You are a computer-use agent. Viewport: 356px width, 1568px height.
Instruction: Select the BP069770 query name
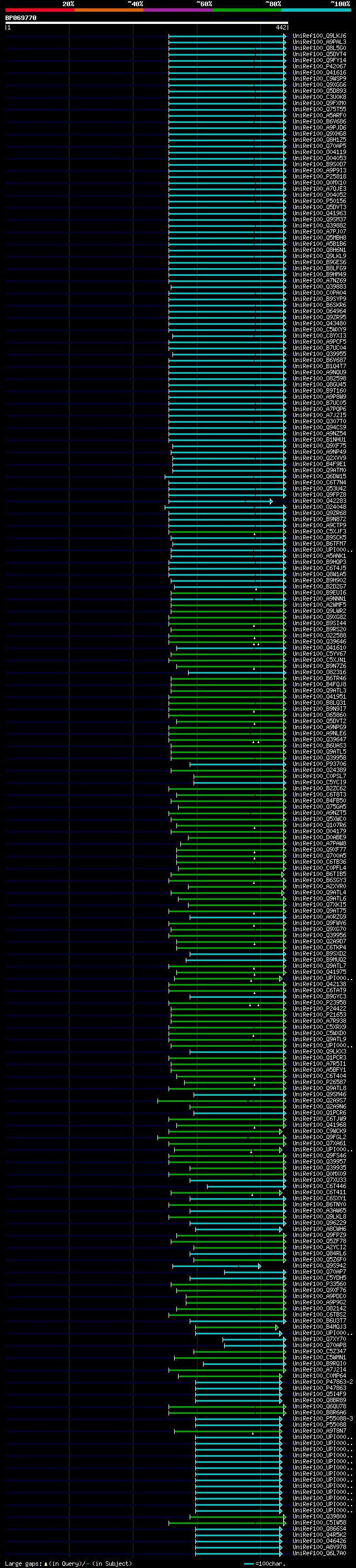[21, 18]
